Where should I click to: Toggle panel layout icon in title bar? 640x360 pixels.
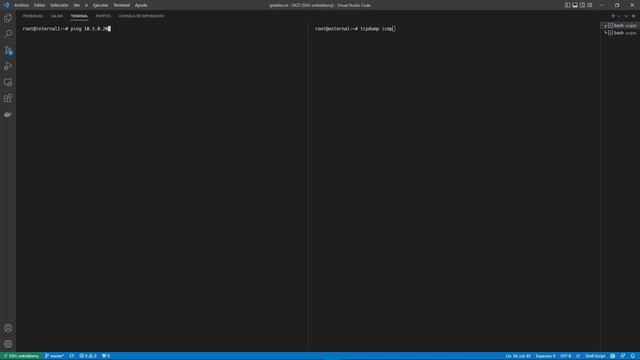pyautogui.click(x=575, y=5)
